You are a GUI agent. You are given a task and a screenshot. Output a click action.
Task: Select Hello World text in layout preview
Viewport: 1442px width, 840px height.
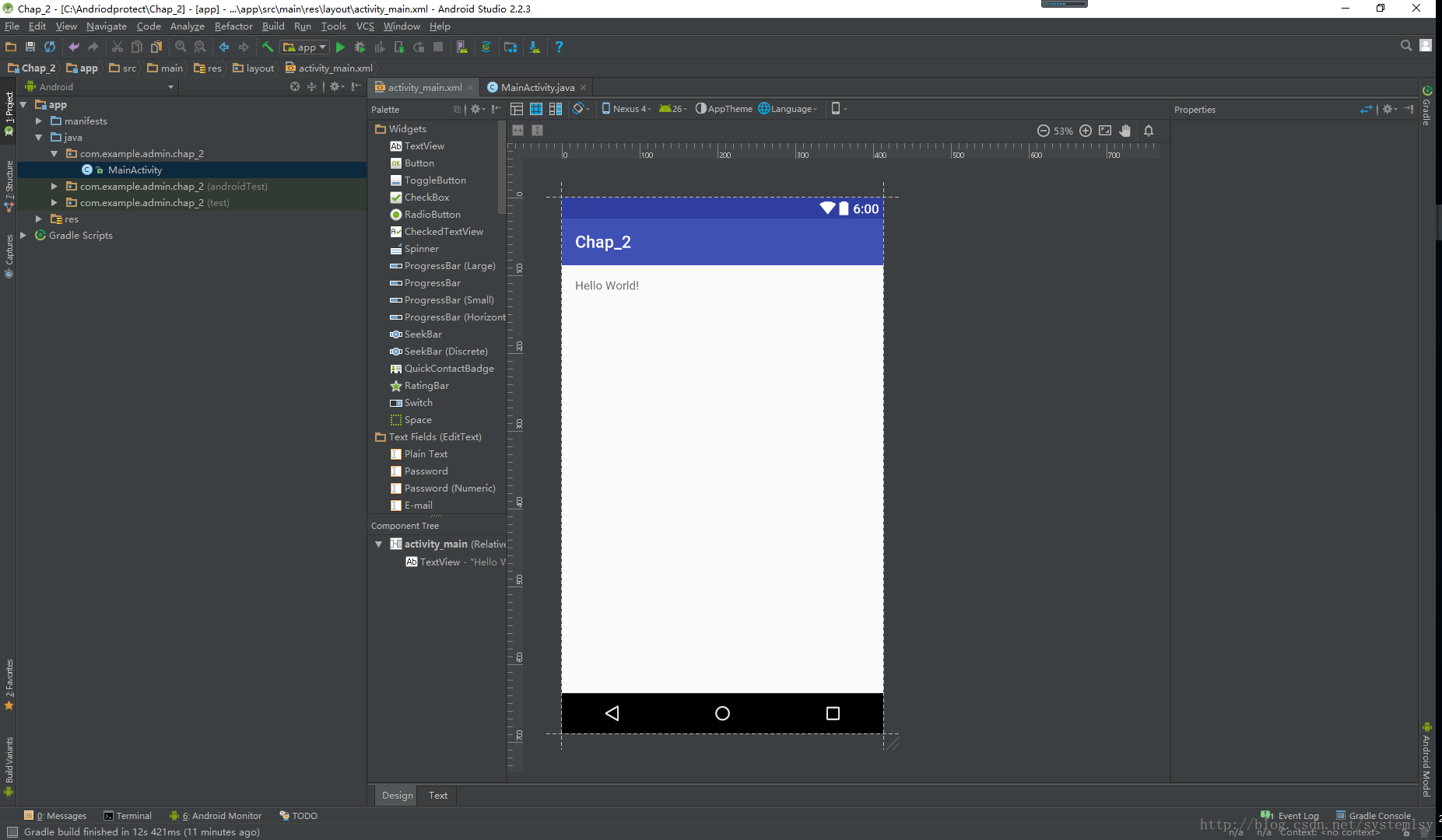[x=607, y=285]
